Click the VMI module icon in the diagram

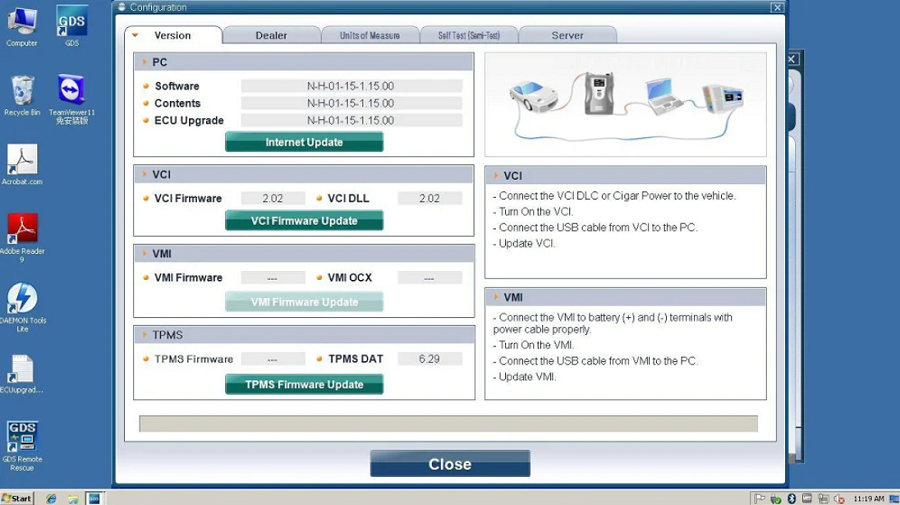(723, 98)
